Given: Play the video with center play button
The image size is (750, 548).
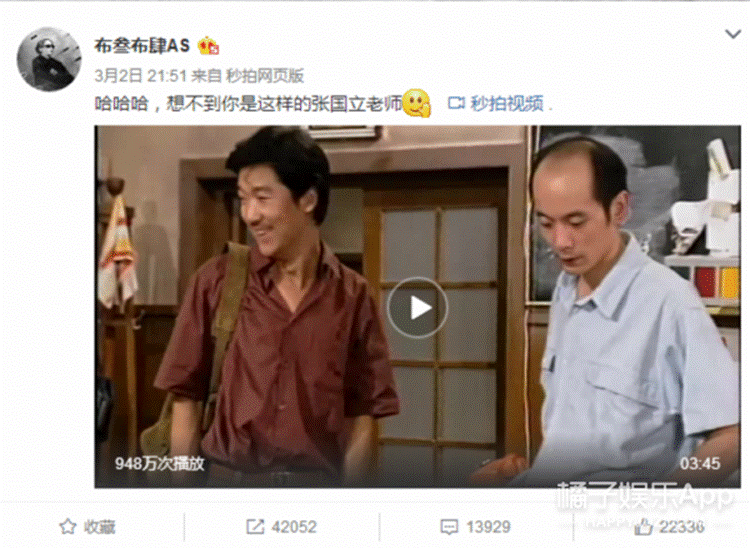Looking at the screenshot, I should (417, 307).
